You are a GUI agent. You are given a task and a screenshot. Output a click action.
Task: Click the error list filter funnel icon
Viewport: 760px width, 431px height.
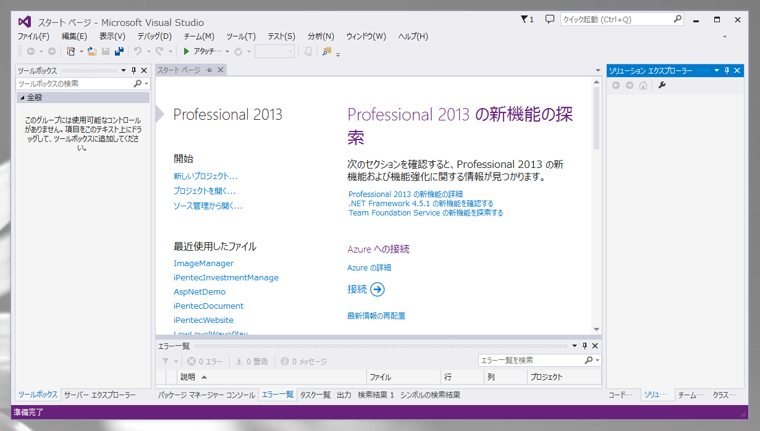click(166, 361)
